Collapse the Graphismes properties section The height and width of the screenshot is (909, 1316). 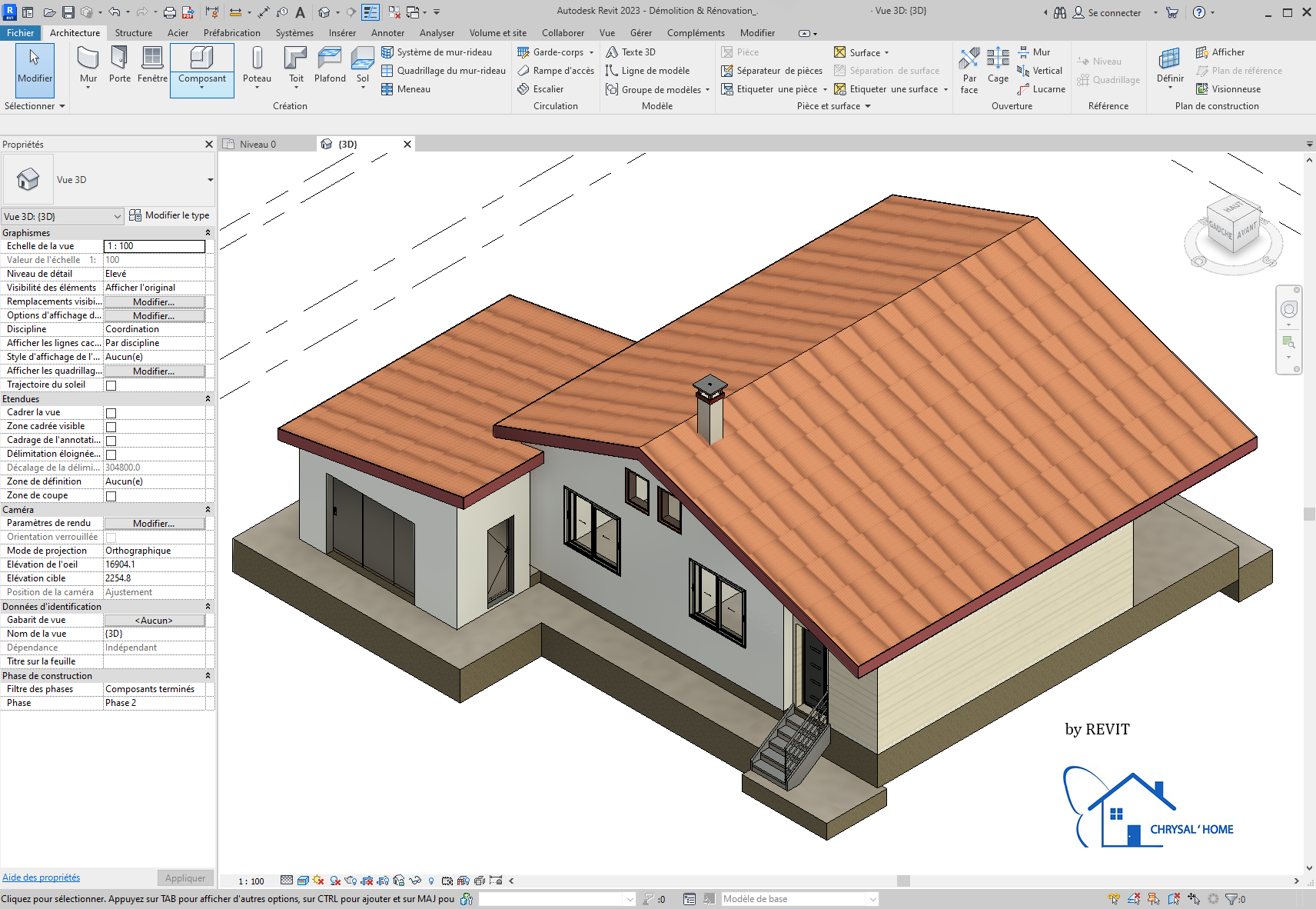[208, 233]
